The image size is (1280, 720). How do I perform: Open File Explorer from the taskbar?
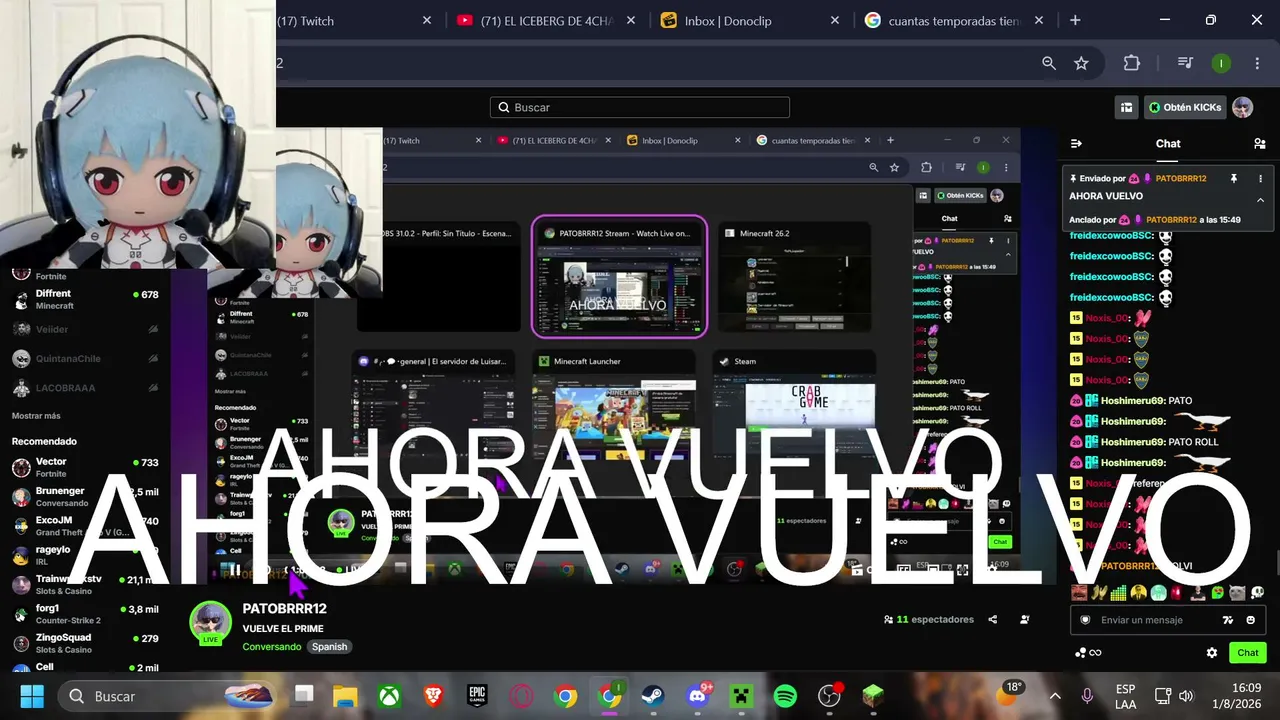pos(345,696)
